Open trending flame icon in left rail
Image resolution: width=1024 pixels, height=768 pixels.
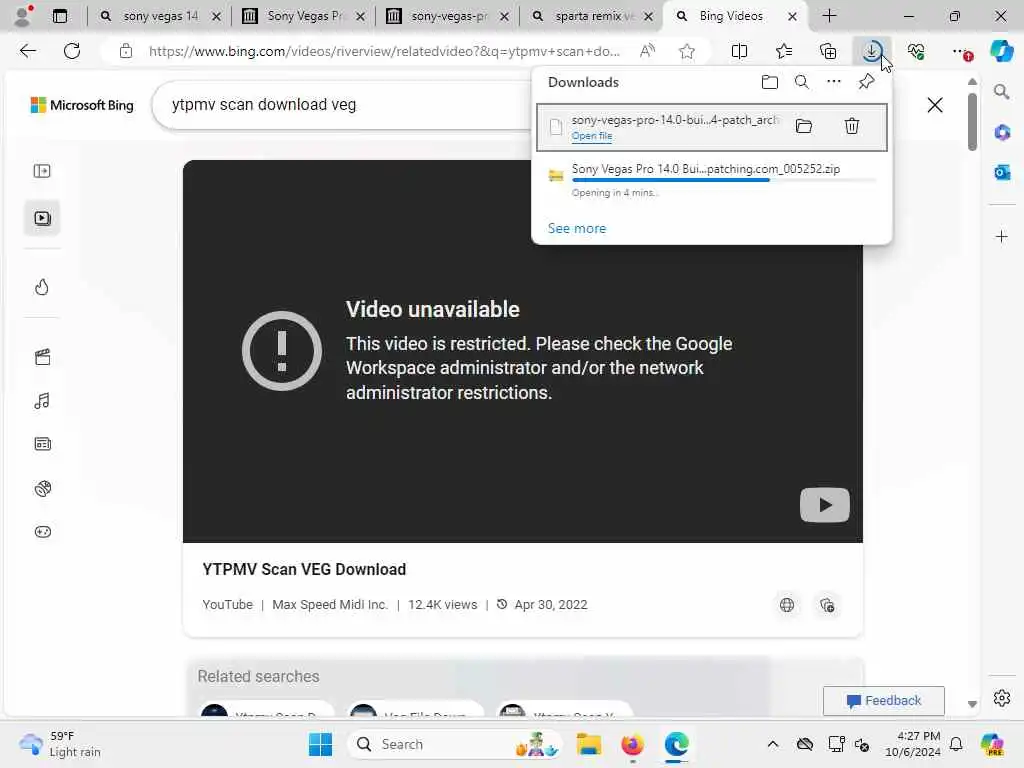42,287
